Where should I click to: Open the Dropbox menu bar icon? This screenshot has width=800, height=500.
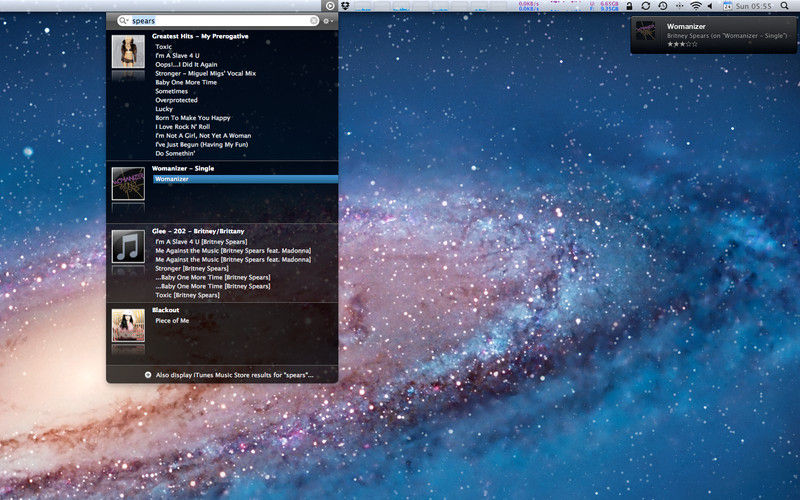pyautogui.click(x=345, y=6)
